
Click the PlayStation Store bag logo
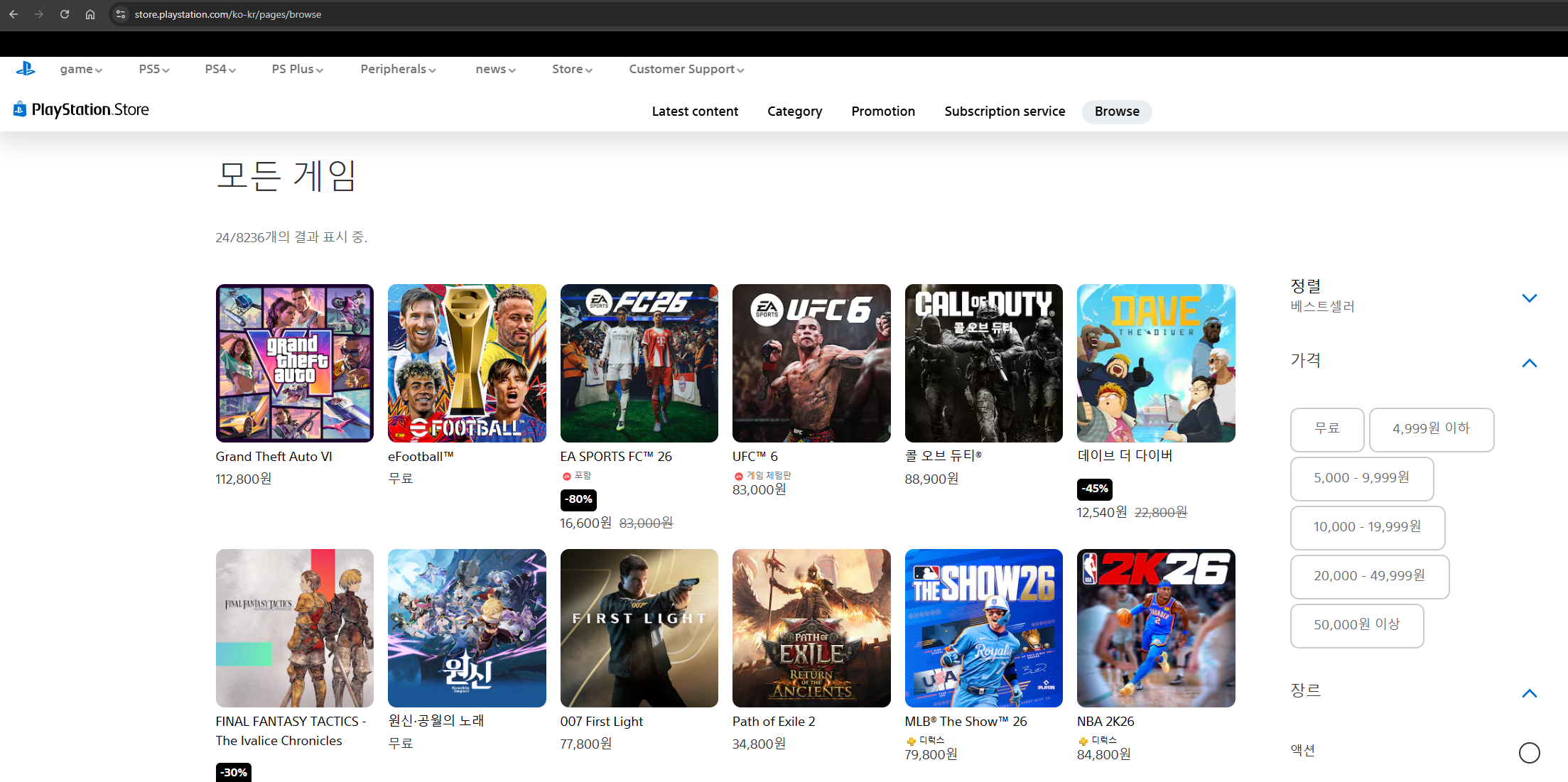coord(19,109)
